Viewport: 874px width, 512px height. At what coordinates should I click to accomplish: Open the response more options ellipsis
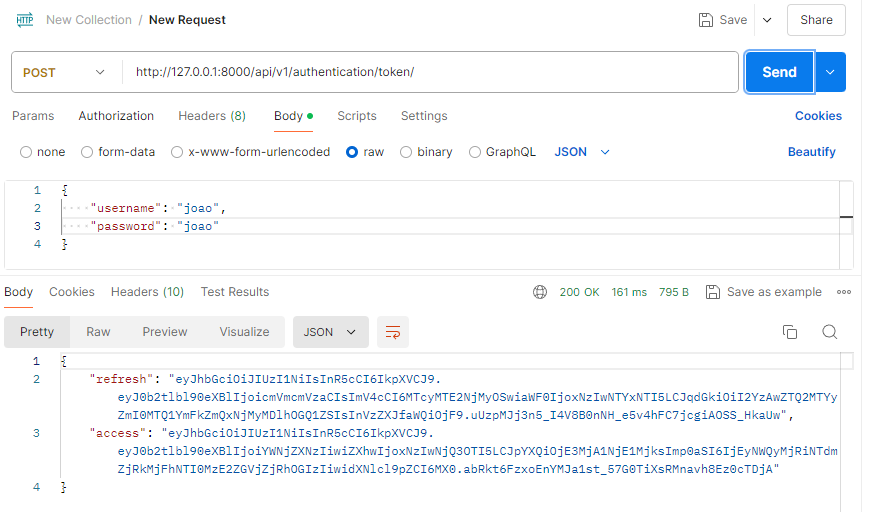(844, 292)
